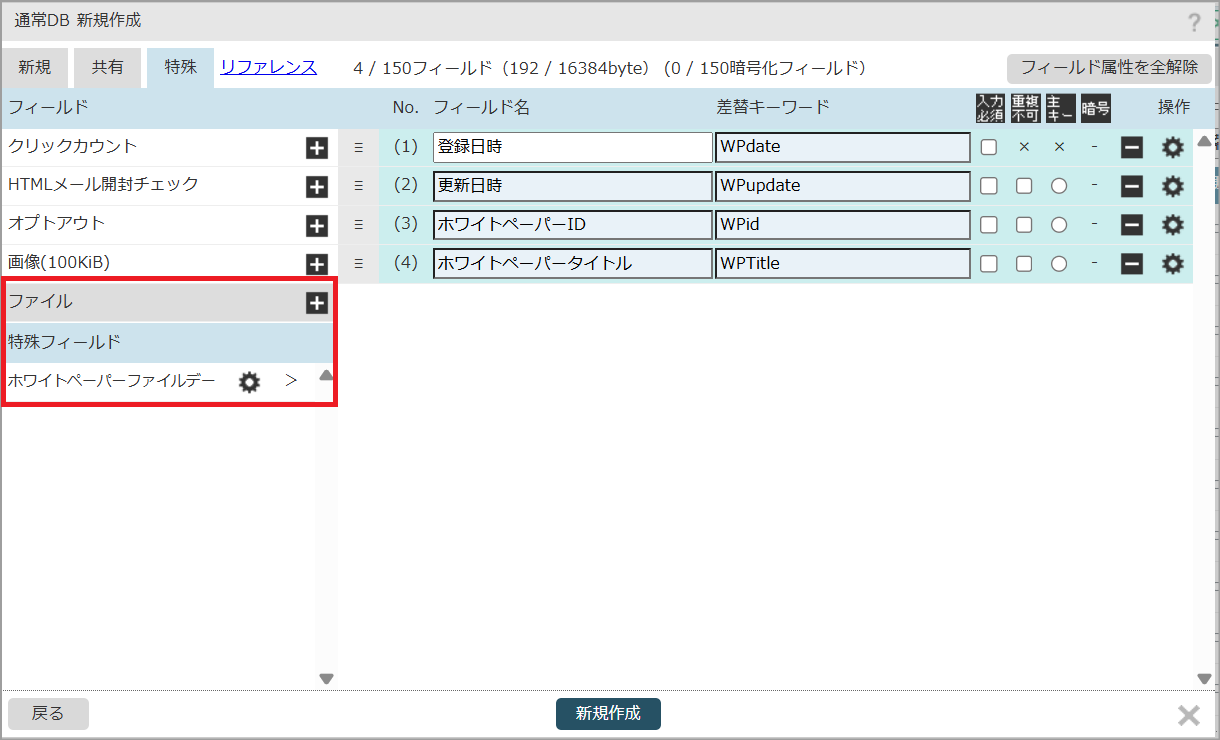Switch to the 共有 tab
Viewport: 1220px width, 740px height.
pos(108,68)
